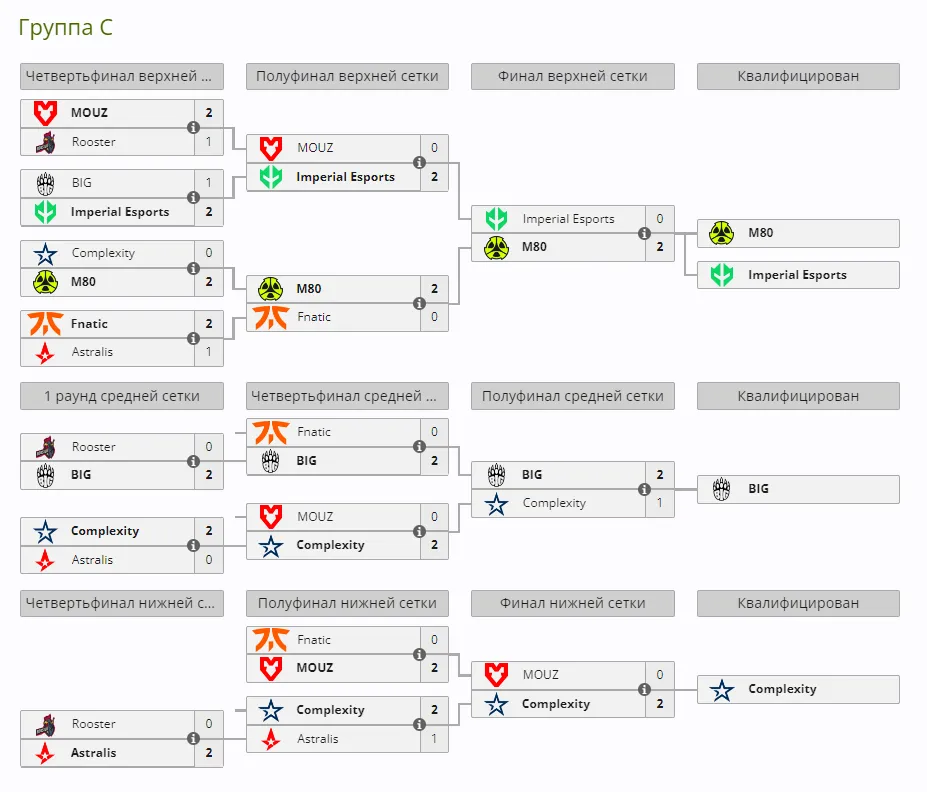Open info icon for M80 vs Fnatic semifinal
This screenshot has width=927, height=792.
point(419,303)
